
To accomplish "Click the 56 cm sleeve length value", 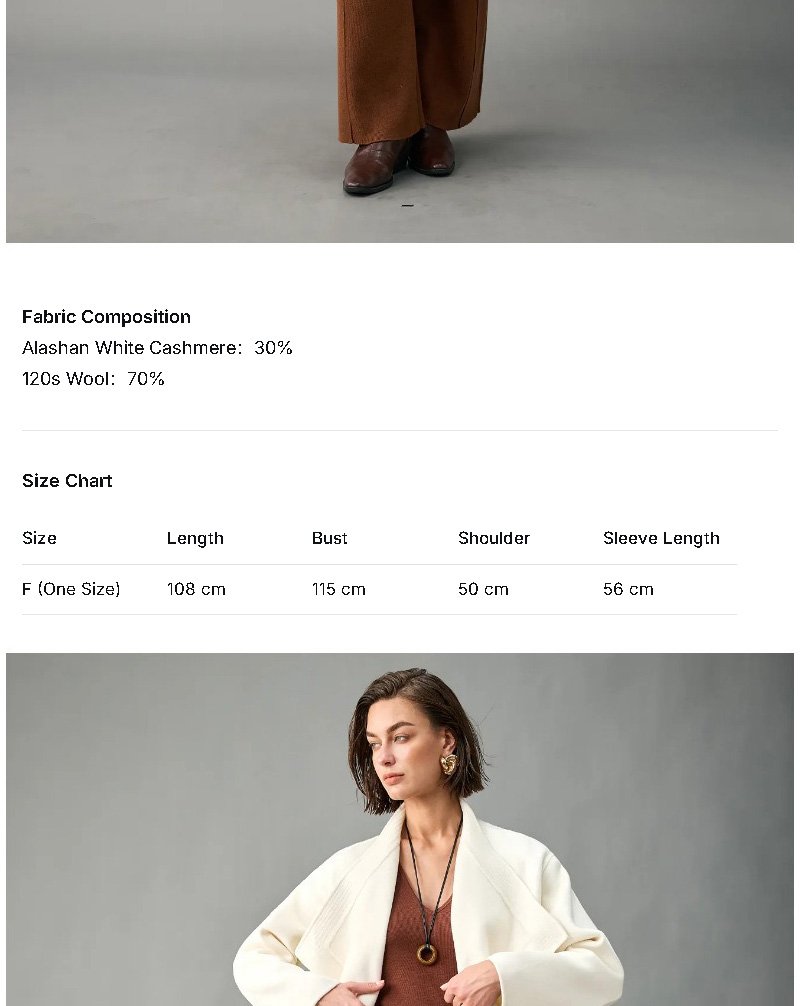I will pyautogui.click(x=628, y=589).
